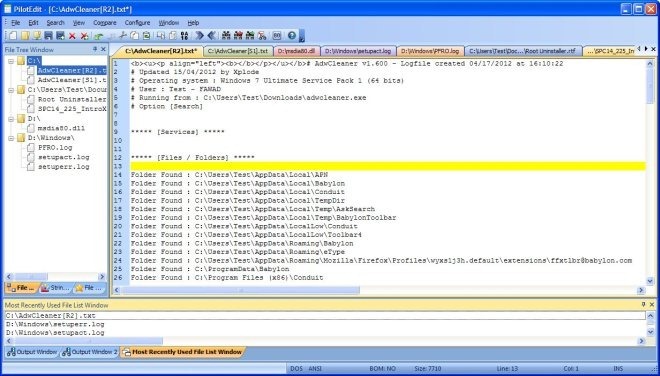The width and height of the screenshot is (660, 376).
Task: Switch to starred File panel tab
Action: (x=88, y=288)
